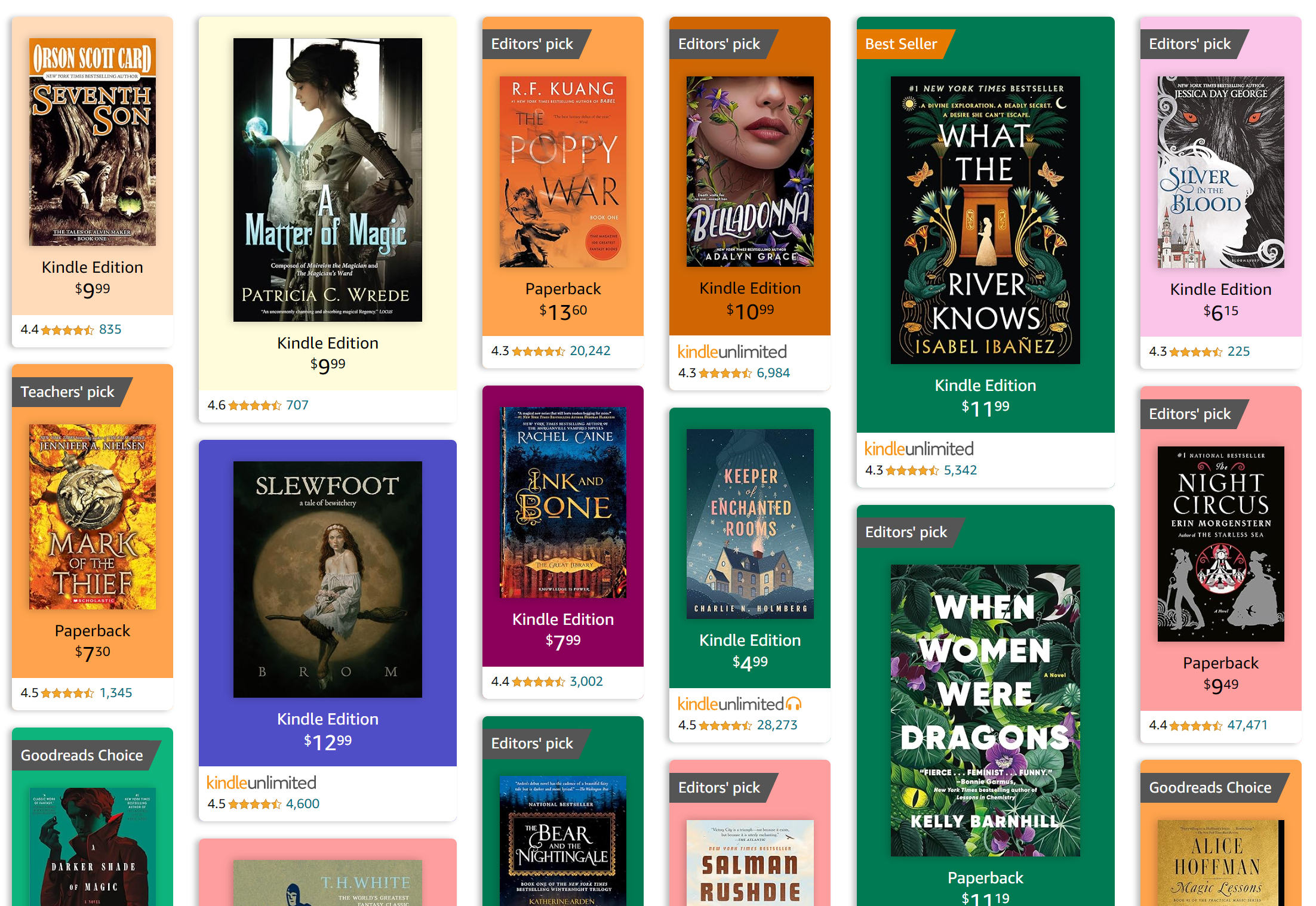Click the 4.6 star rating icons
This screenshot has height=906, width=1316.
255,405
